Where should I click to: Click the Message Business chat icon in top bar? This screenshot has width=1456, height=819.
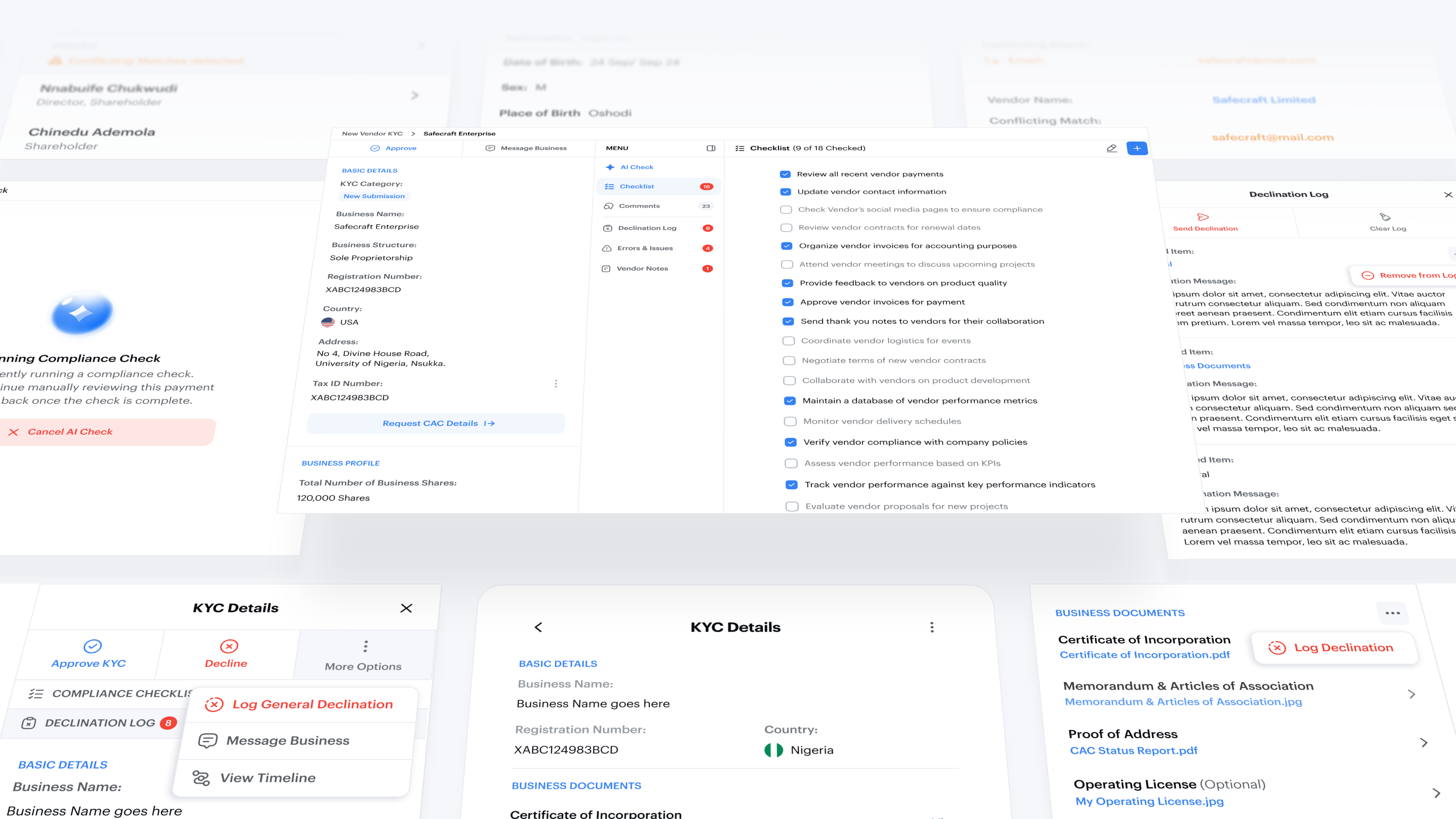490,148
